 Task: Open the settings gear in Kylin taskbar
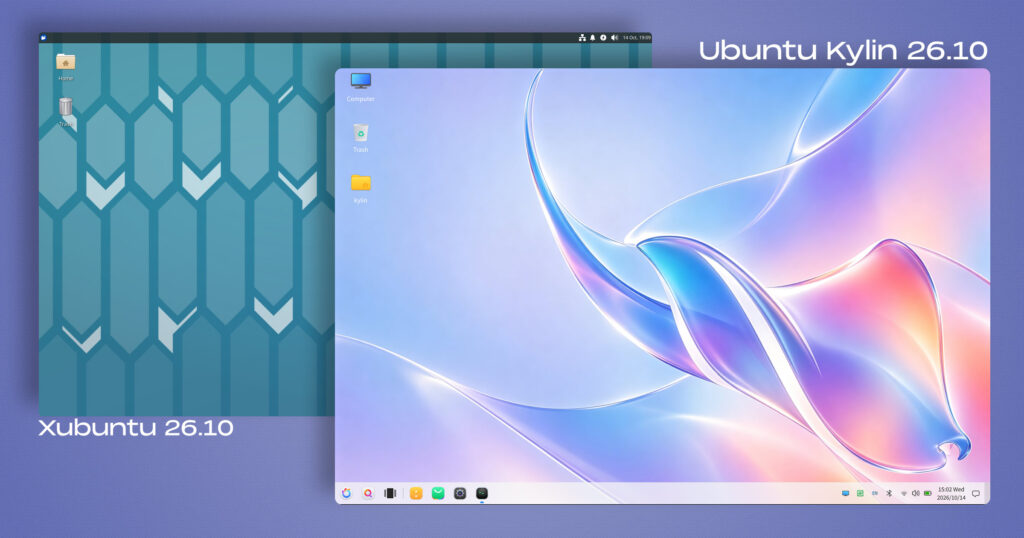click(x=460, y=494)
